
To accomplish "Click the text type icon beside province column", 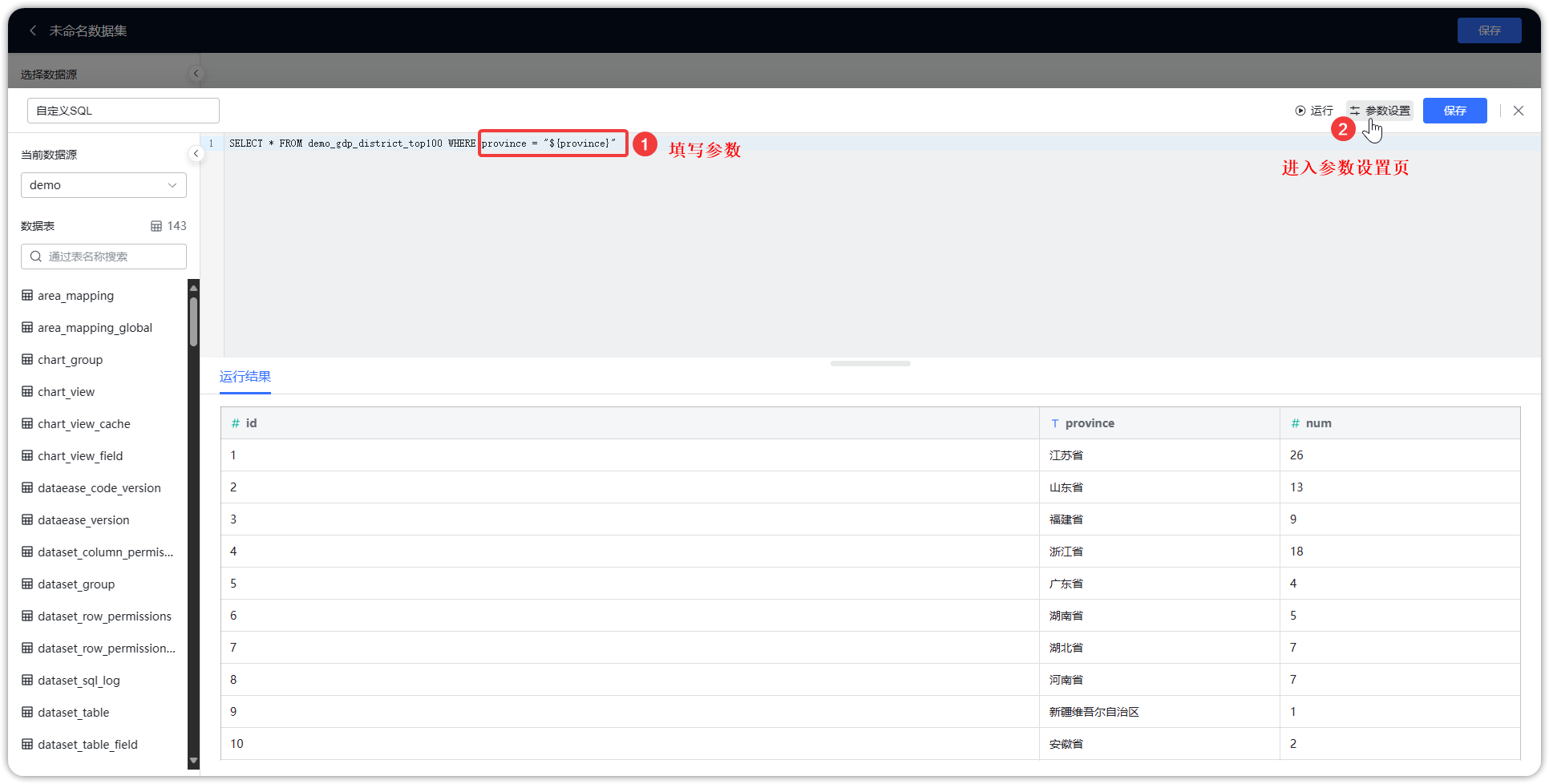I will point(1054,422).
